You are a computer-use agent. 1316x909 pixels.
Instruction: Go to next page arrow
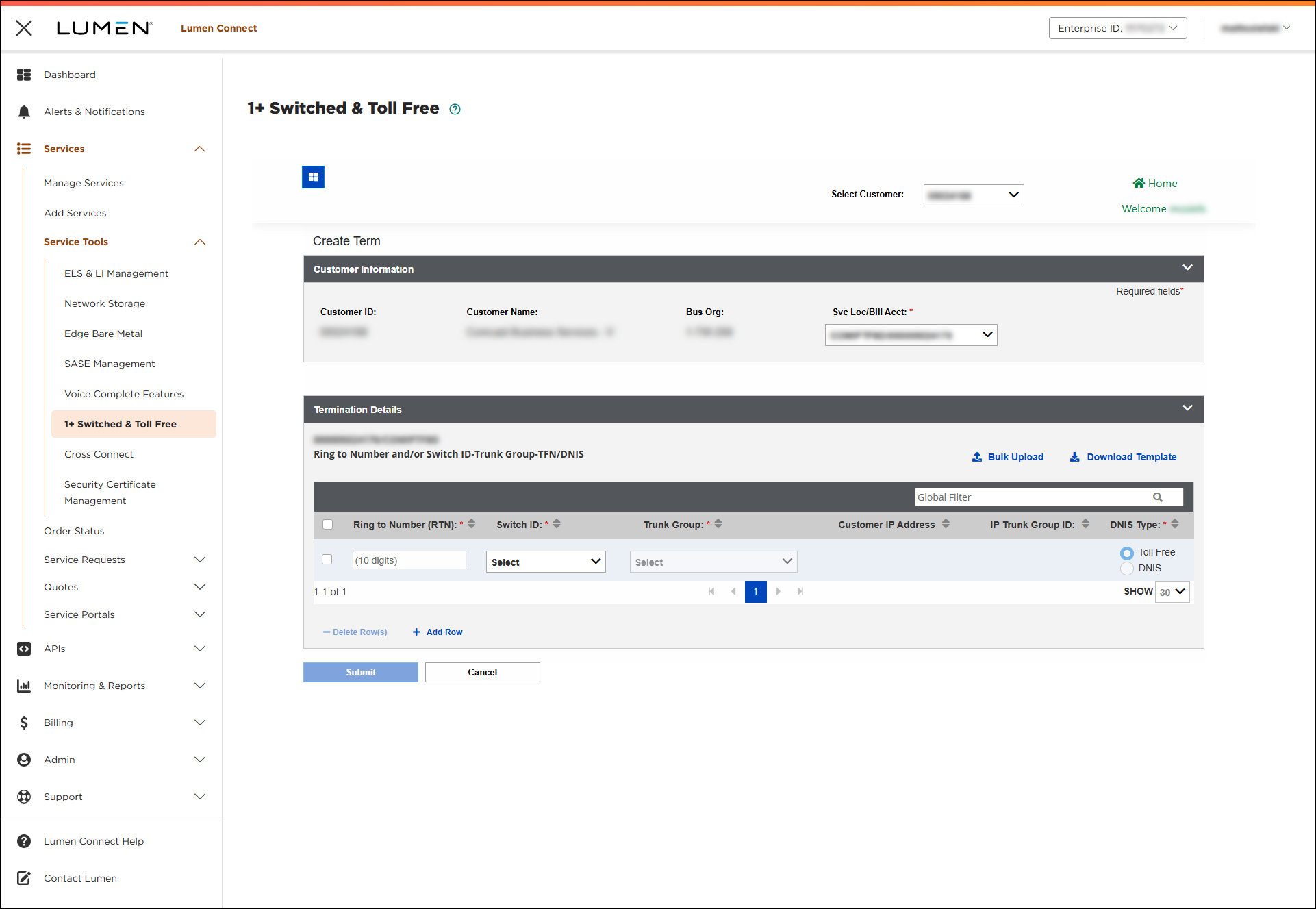pyautogui.click(x=778, y=591)
